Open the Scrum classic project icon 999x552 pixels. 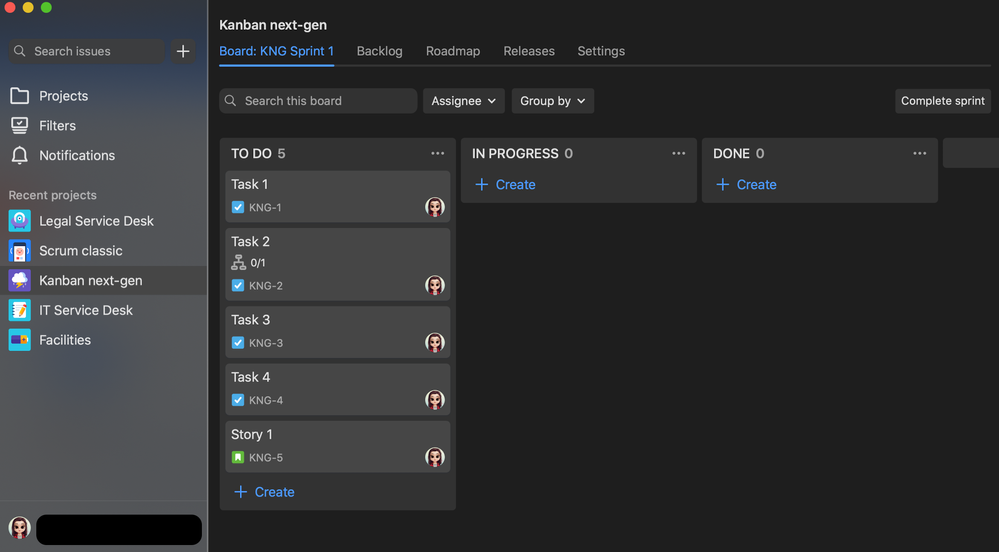click(20, 251)
